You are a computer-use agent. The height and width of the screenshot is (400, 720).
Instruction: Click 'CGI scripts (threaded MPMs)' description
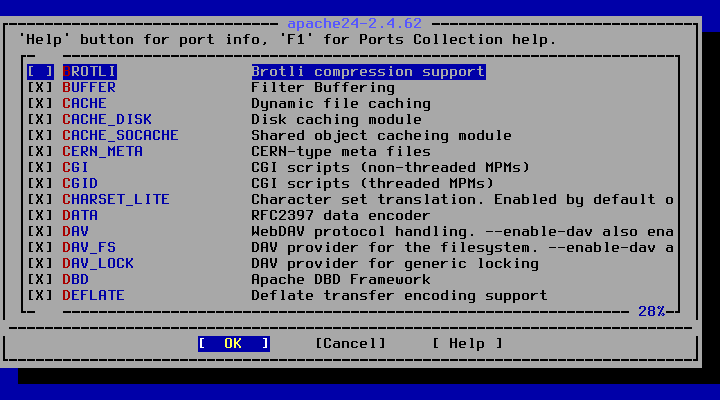[373, 184]
